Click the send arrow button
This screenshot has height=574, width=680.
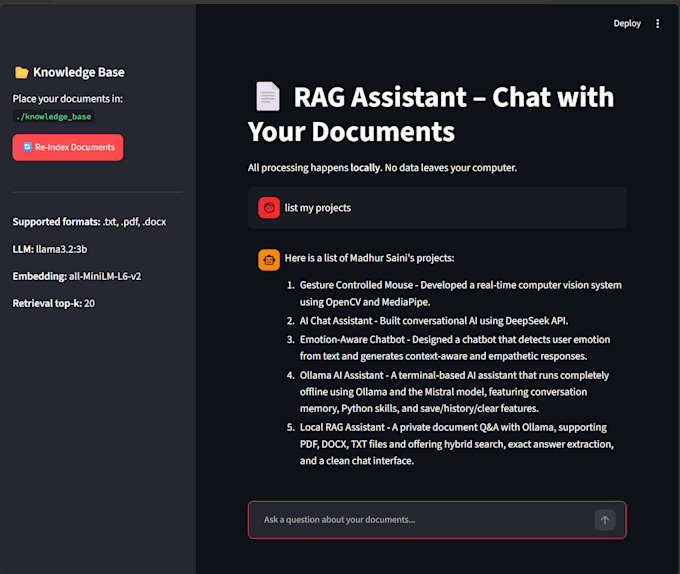tap(605, 520)
